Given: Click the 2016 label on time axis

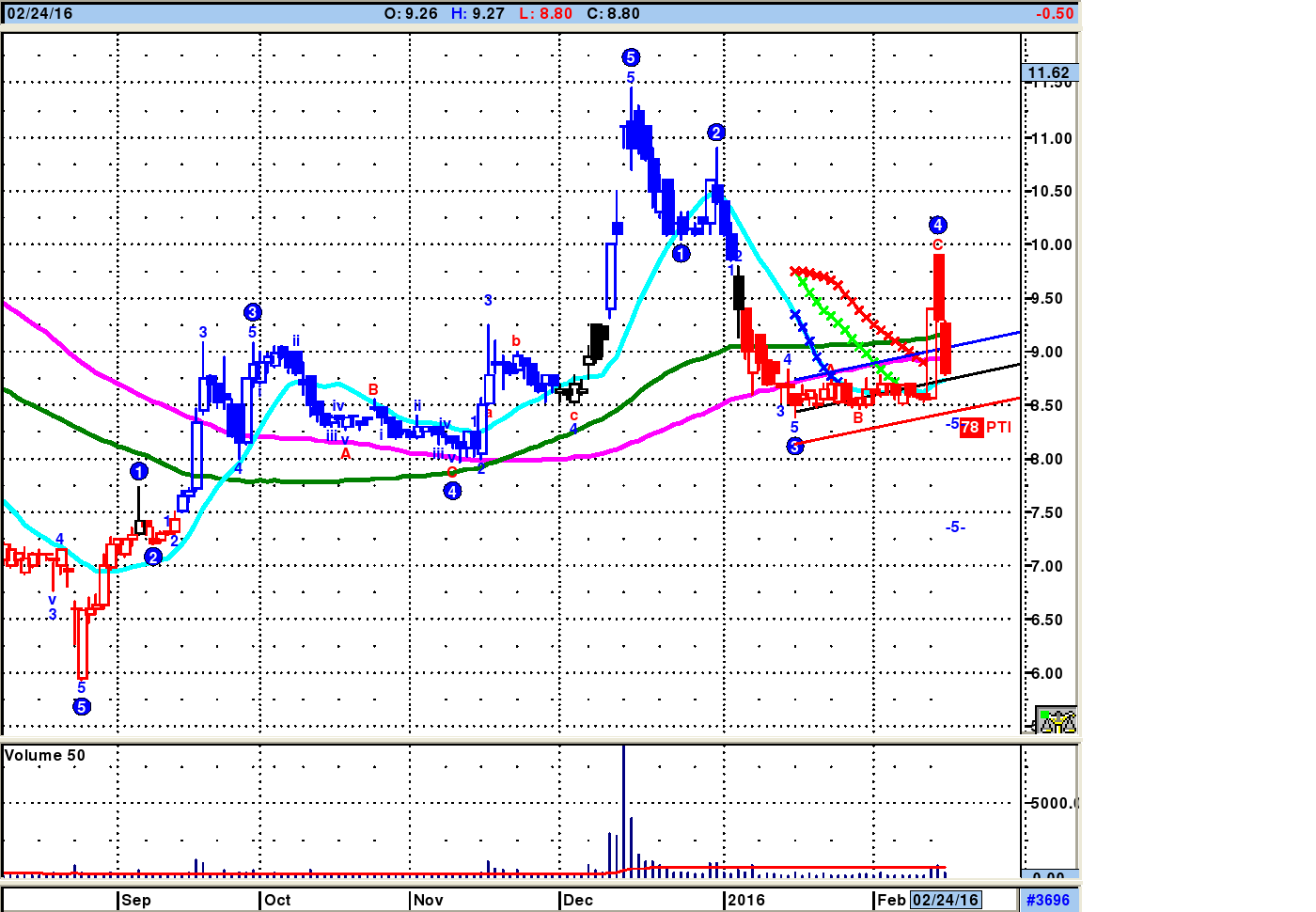Looking at the screenshot, I should (x=746, y=900).
